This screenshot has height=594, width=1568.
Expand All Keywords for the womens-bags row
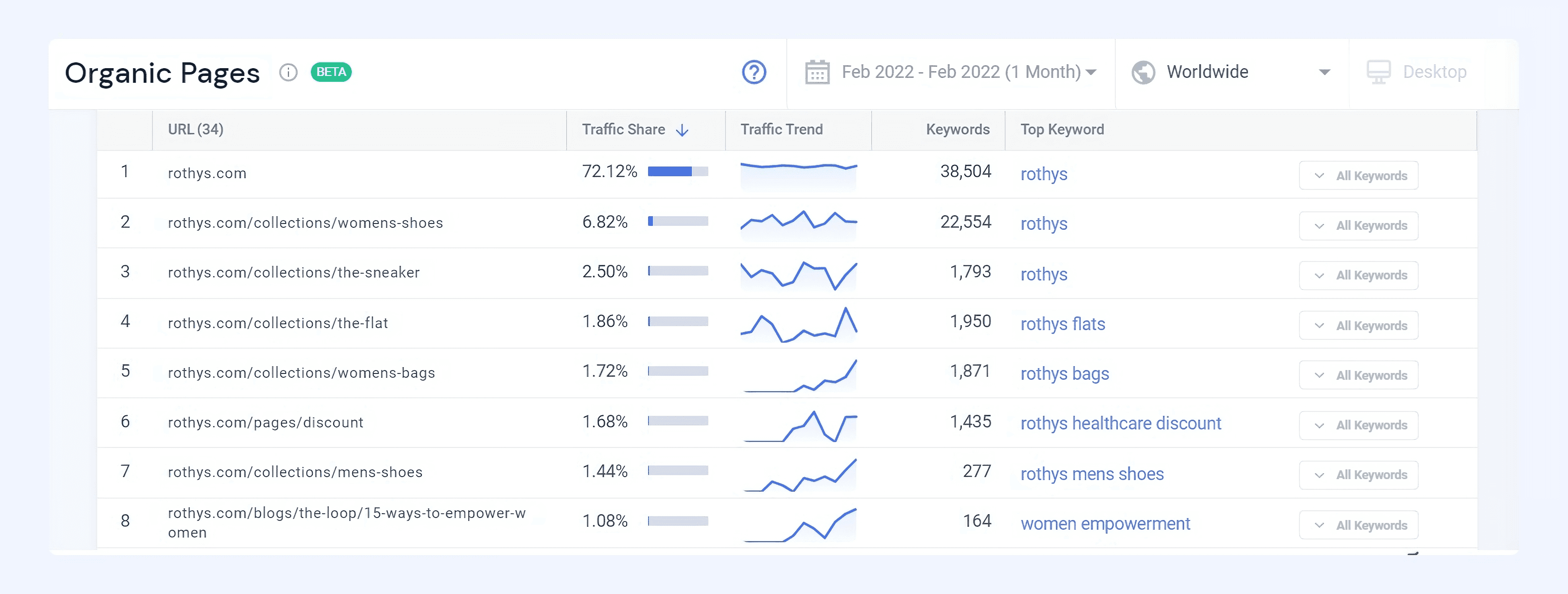coord(1358,375)
